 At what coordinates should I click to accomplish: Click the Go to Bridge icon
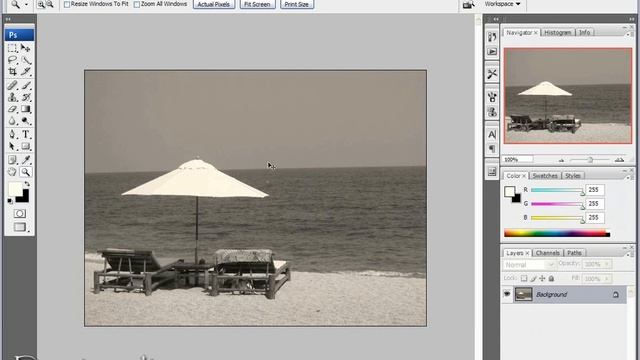point(469,4)
